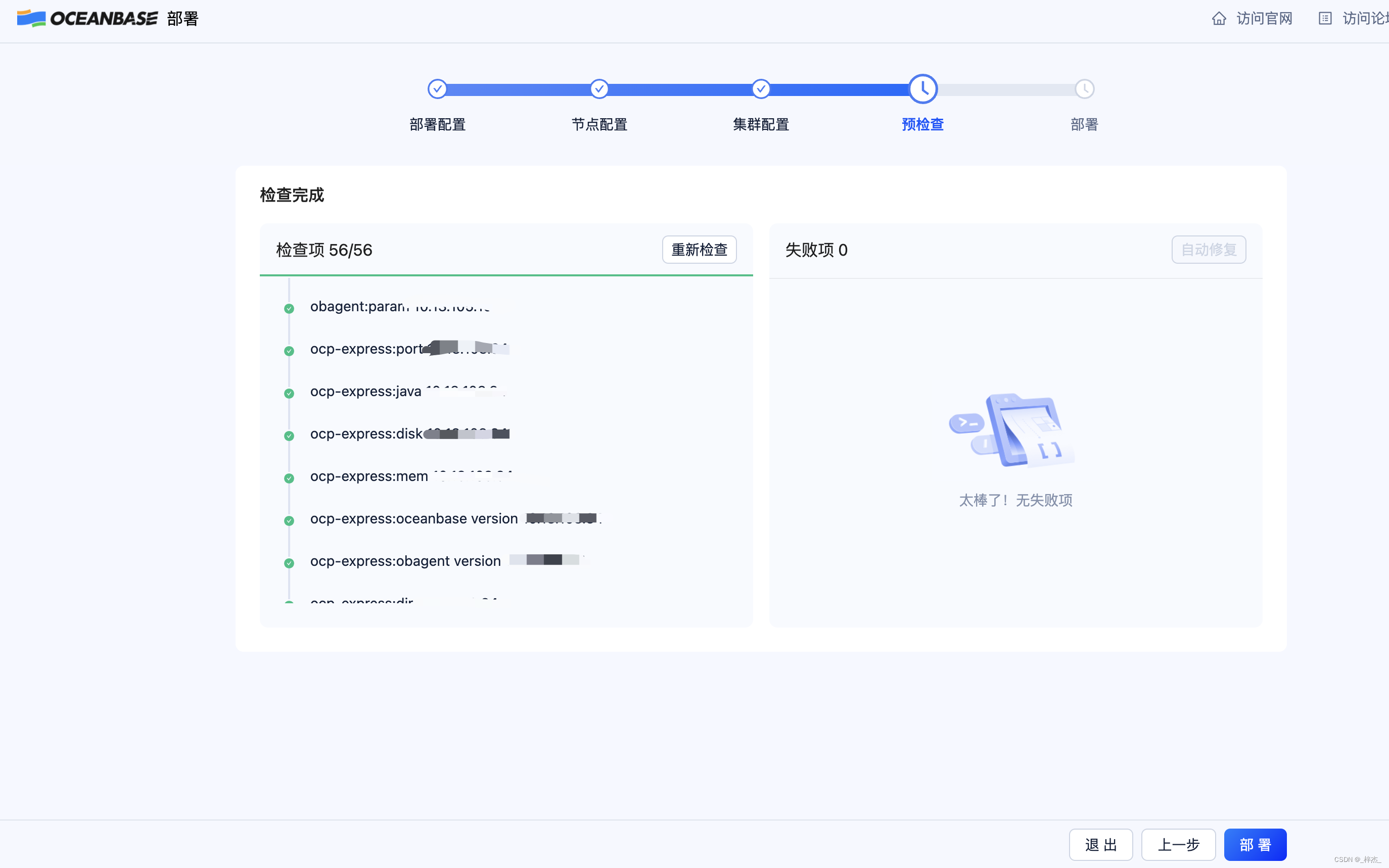Select ocp-express:java check row text

(408, 391)
